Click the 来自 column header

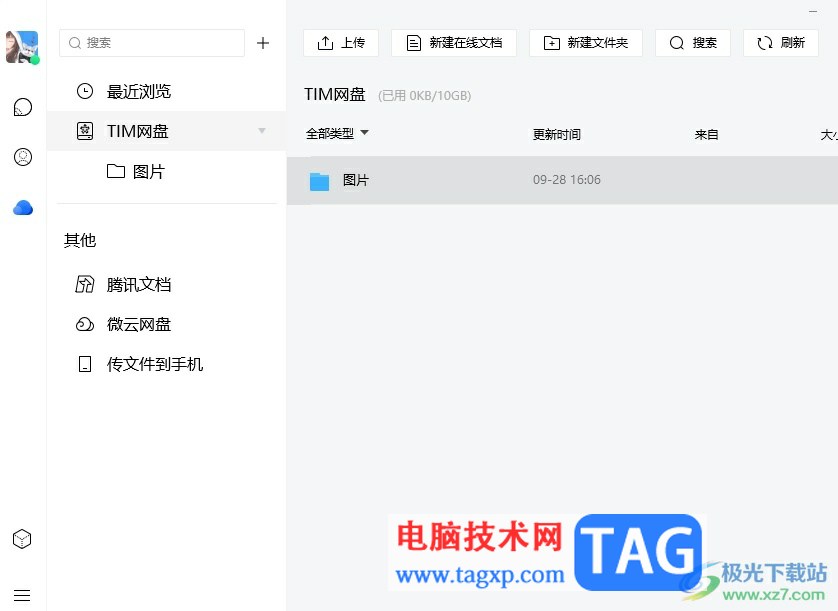click(x=706, y=134)
